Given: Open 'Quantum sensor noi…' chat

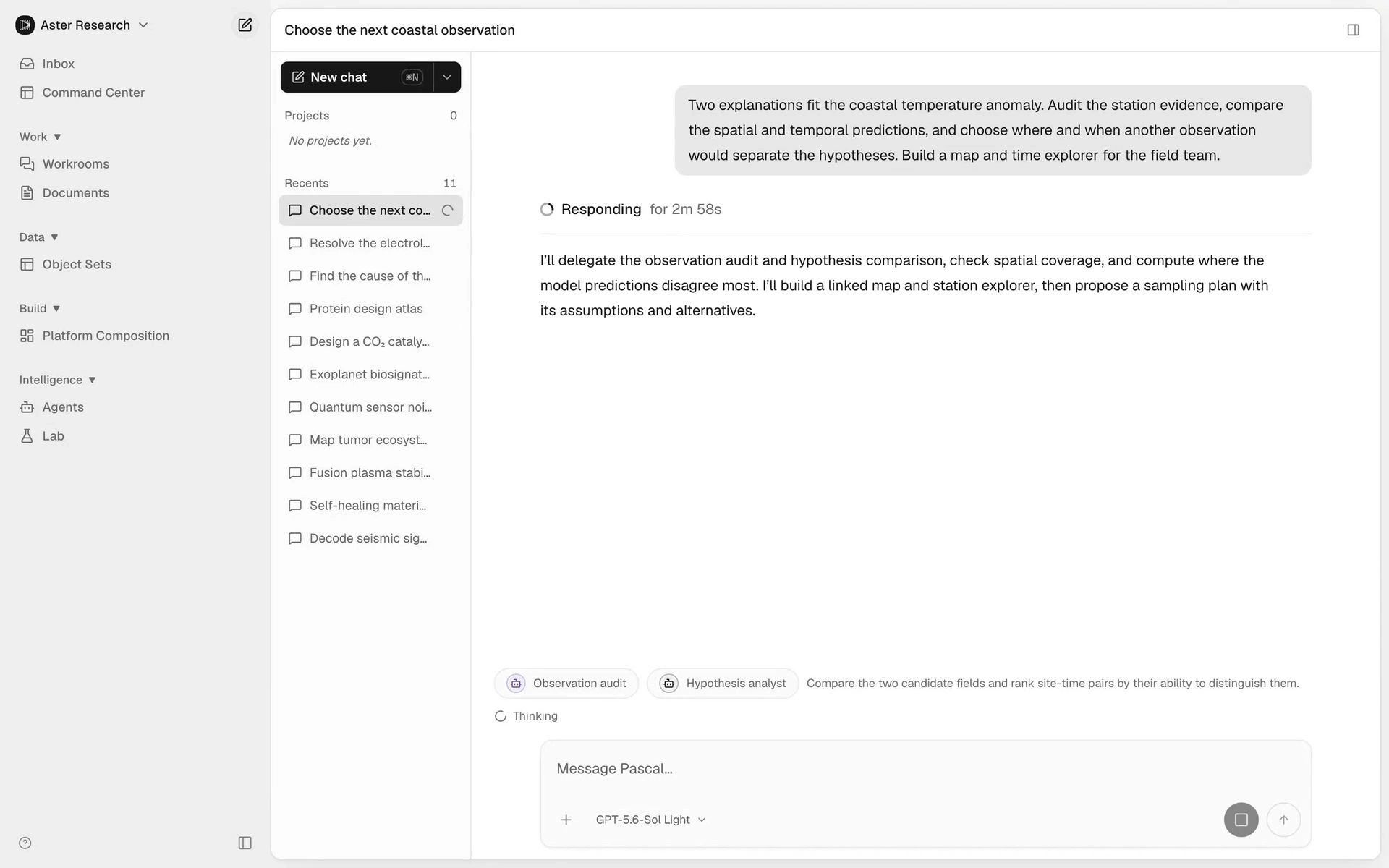Looking at the screenshot, I should pos(370,407).
